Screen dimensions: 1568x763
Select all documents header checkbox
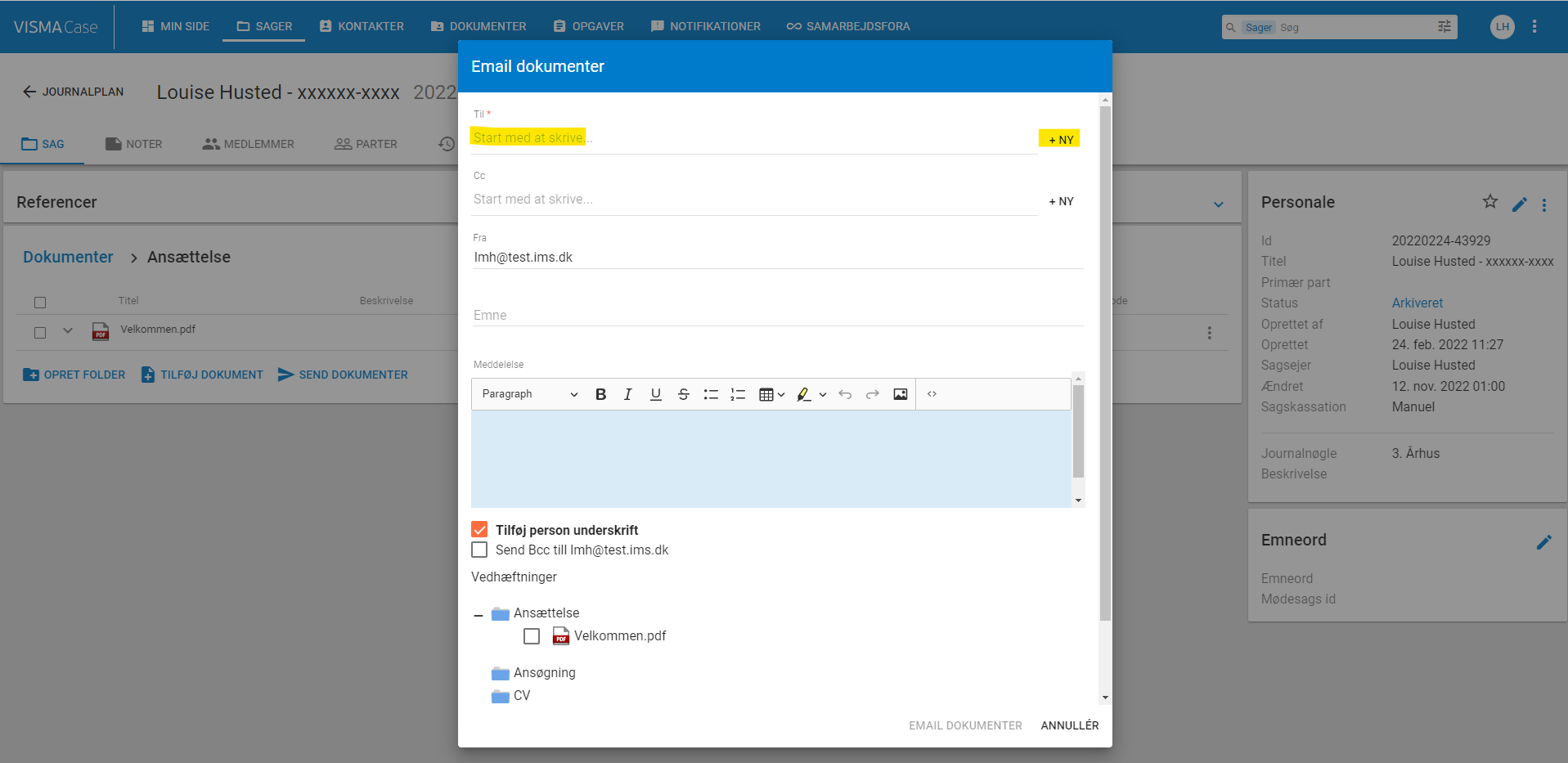click(x=40, y=303)
